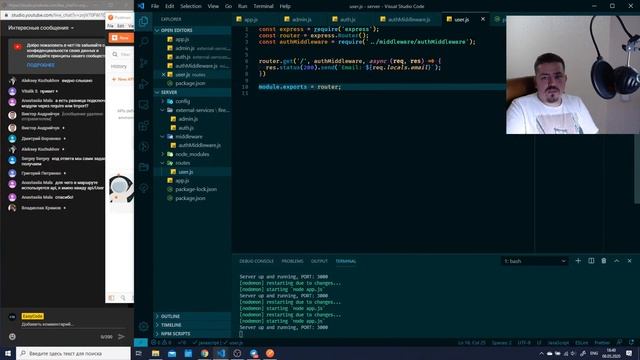Close the user.js editor tab
The height and width of the screenshot is (360, 640).
point(483,19)
